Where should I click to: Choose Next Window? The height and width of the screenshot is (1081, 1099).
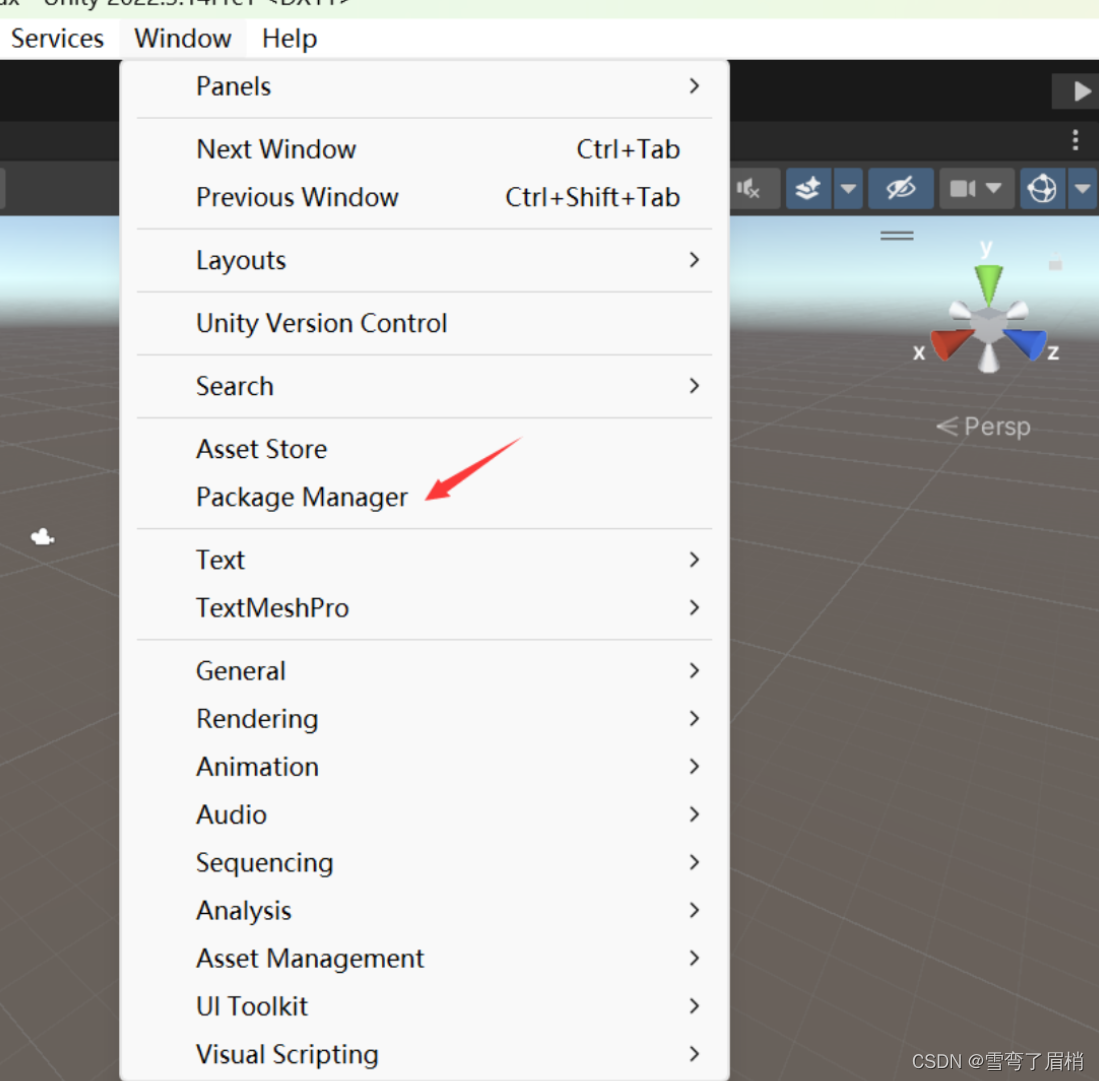point(425,149)
